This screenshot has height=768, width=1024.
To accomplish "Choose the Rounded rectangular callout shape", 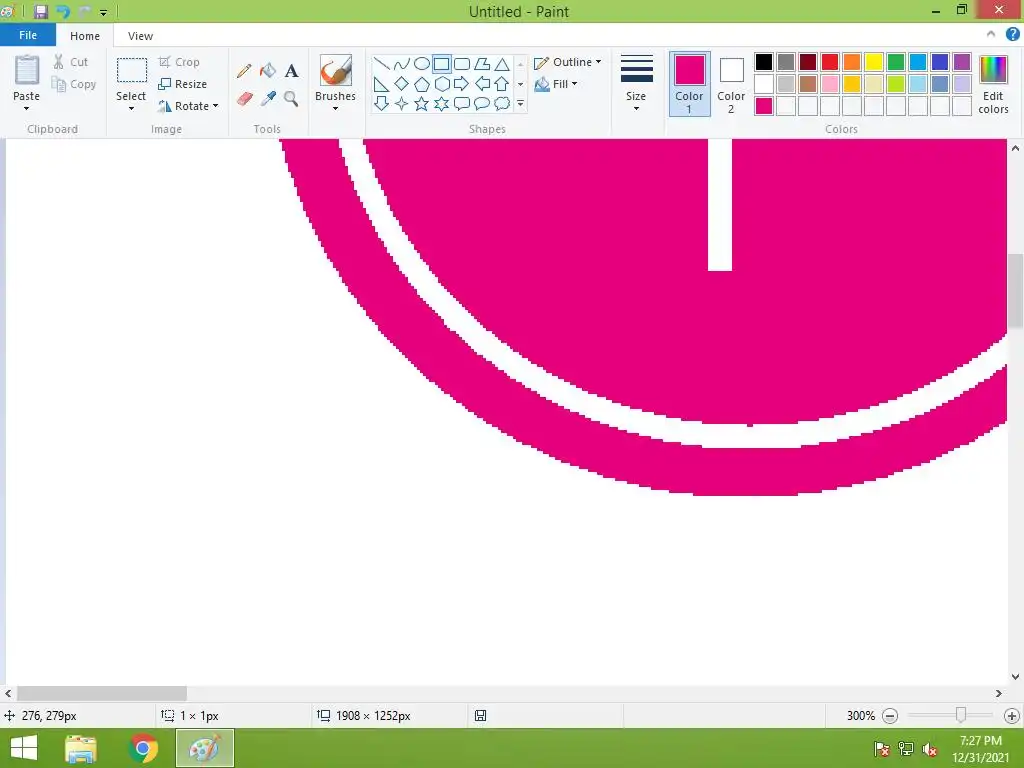I will click(x=462, y=103).
